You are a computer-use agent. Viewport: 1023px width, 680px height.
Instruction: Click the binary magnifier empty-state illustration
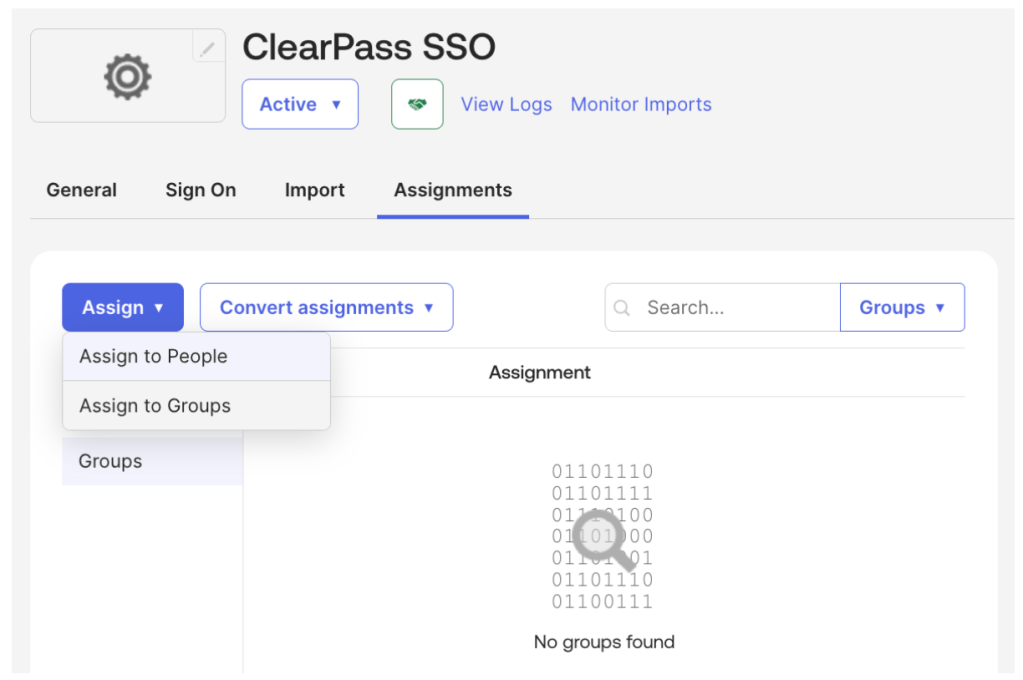coord(603,537)
